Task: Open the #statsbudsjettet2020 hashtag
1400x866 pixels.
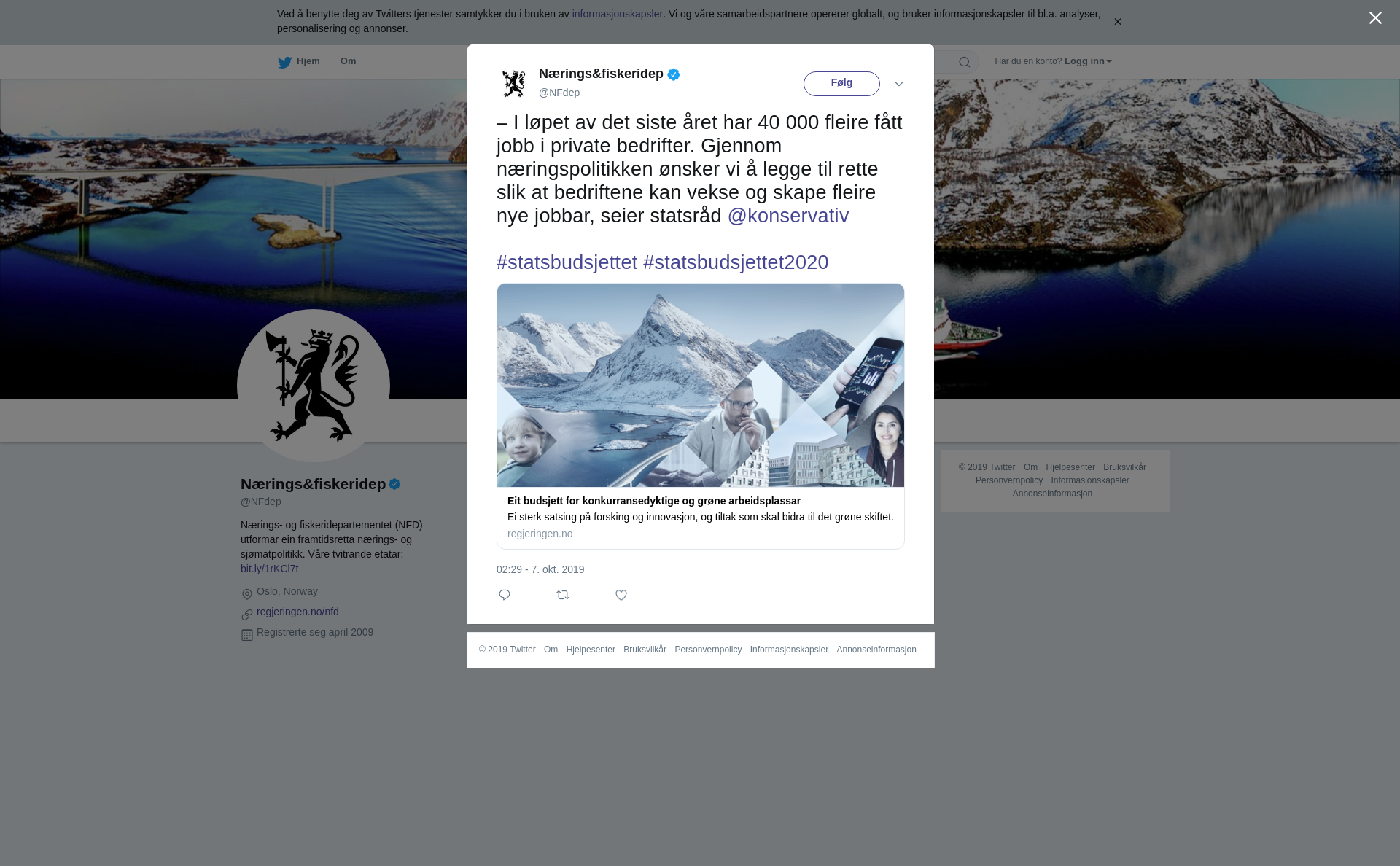Action: 736,262
